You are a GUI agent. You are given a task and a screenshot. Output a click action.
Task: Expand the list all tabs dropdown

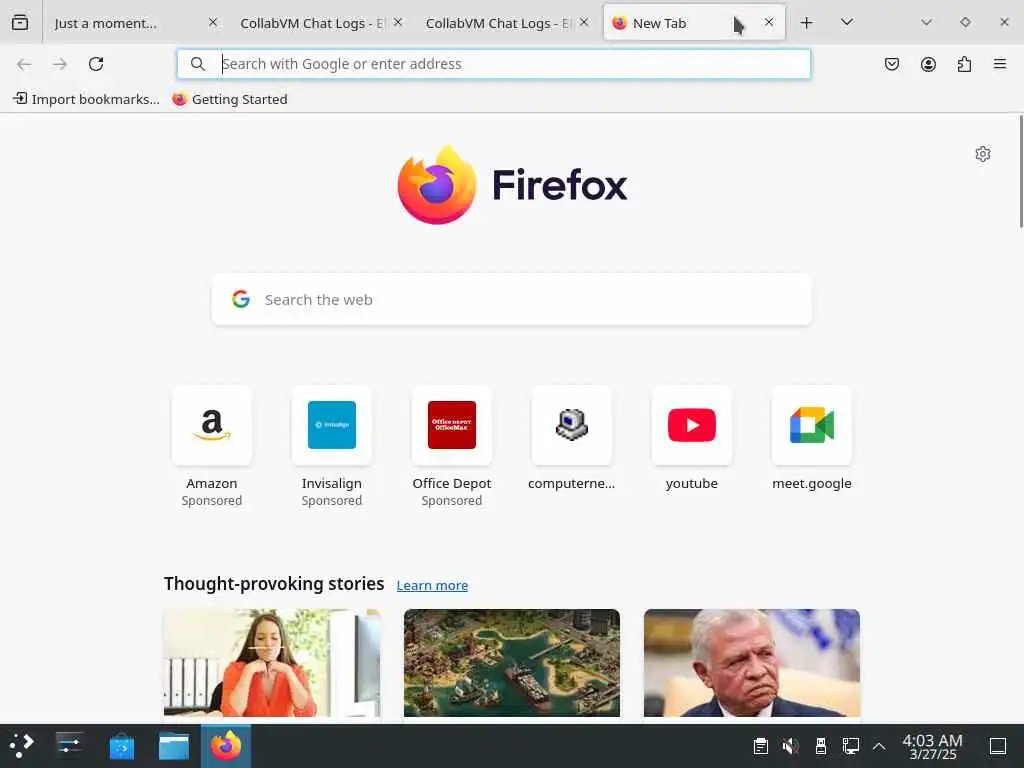(x=847, y=23)
